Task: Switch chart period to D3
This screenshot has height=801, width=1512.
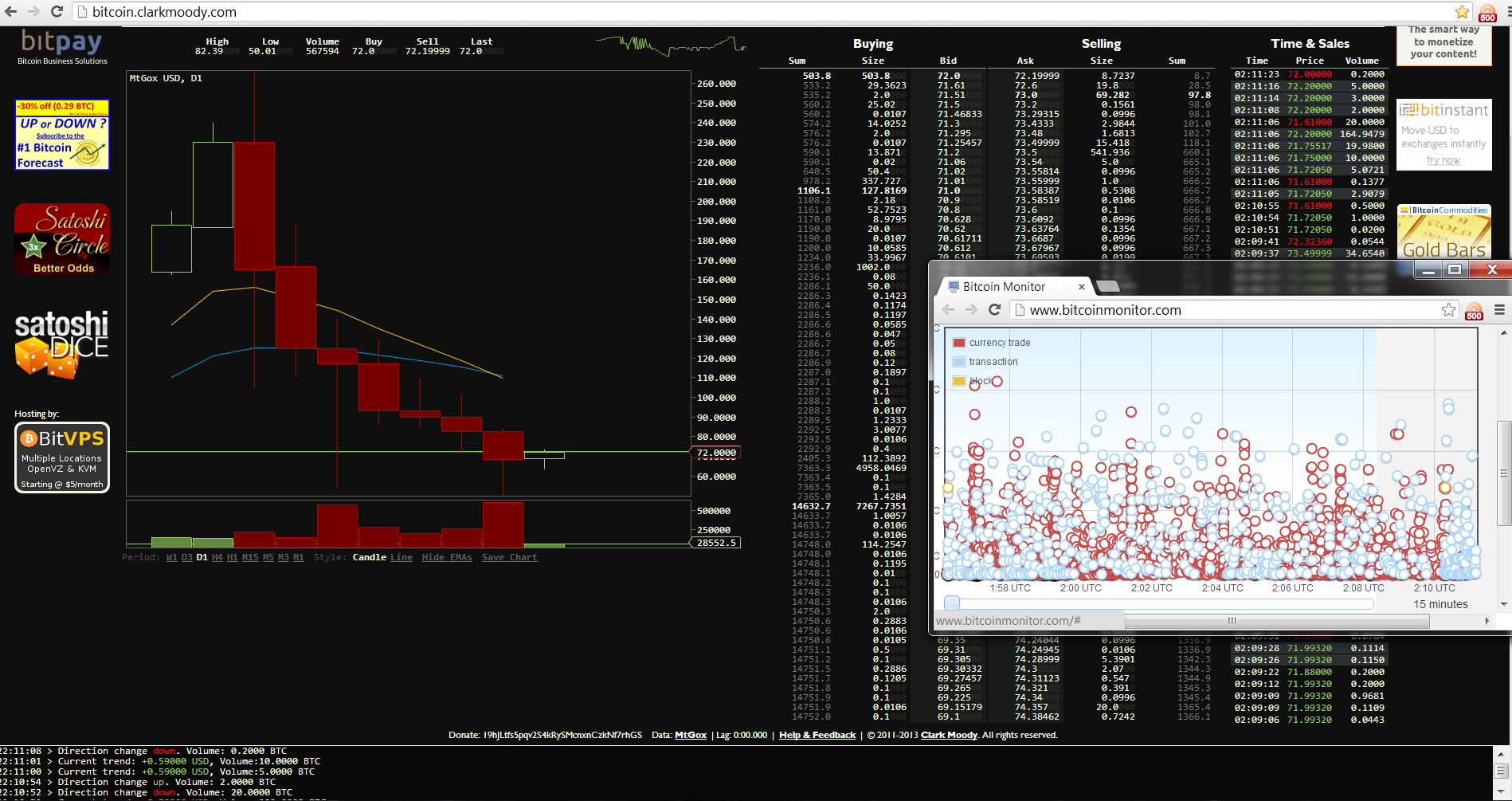Action: (x=187, y=558)
